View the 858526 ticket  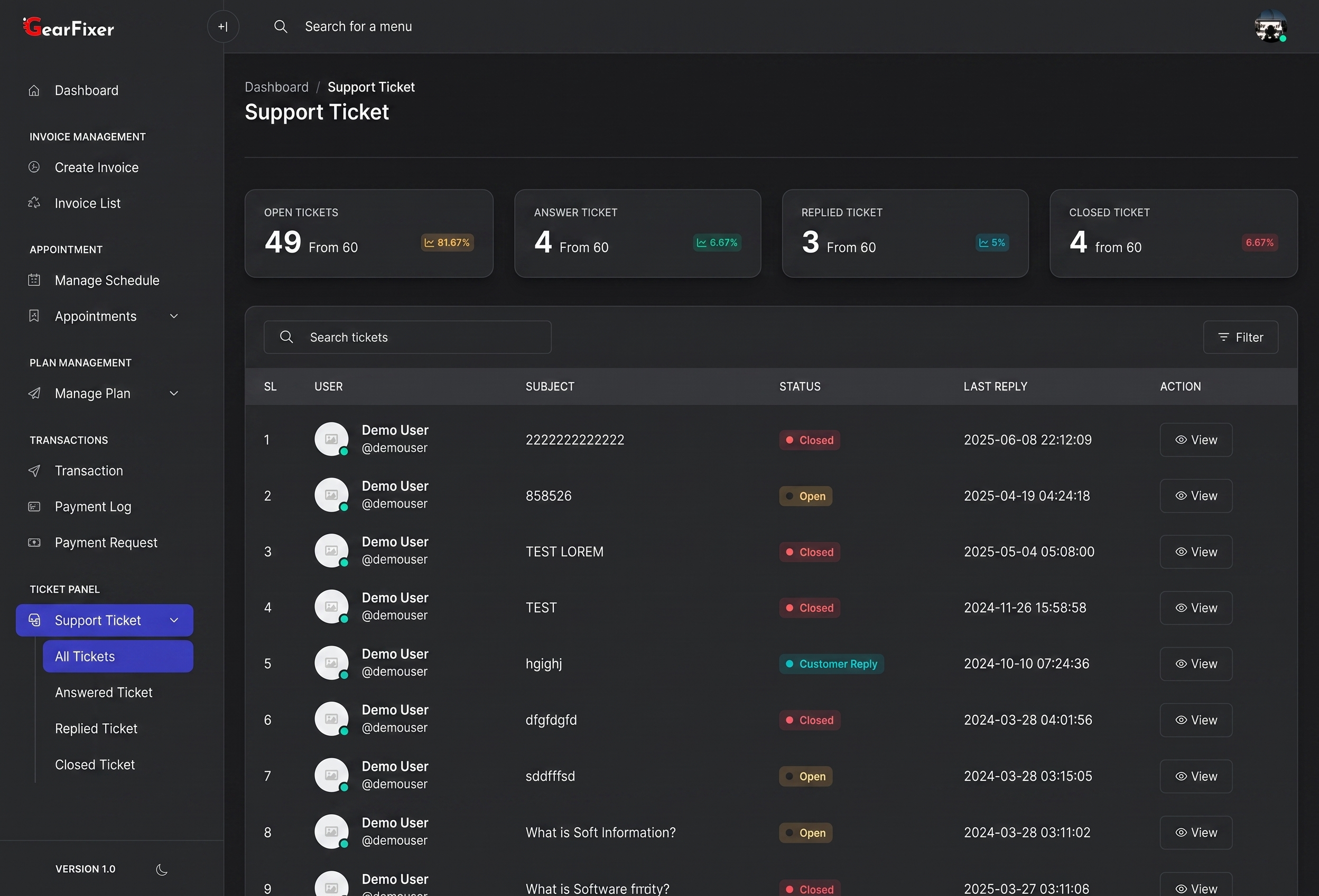point(1196,496)
